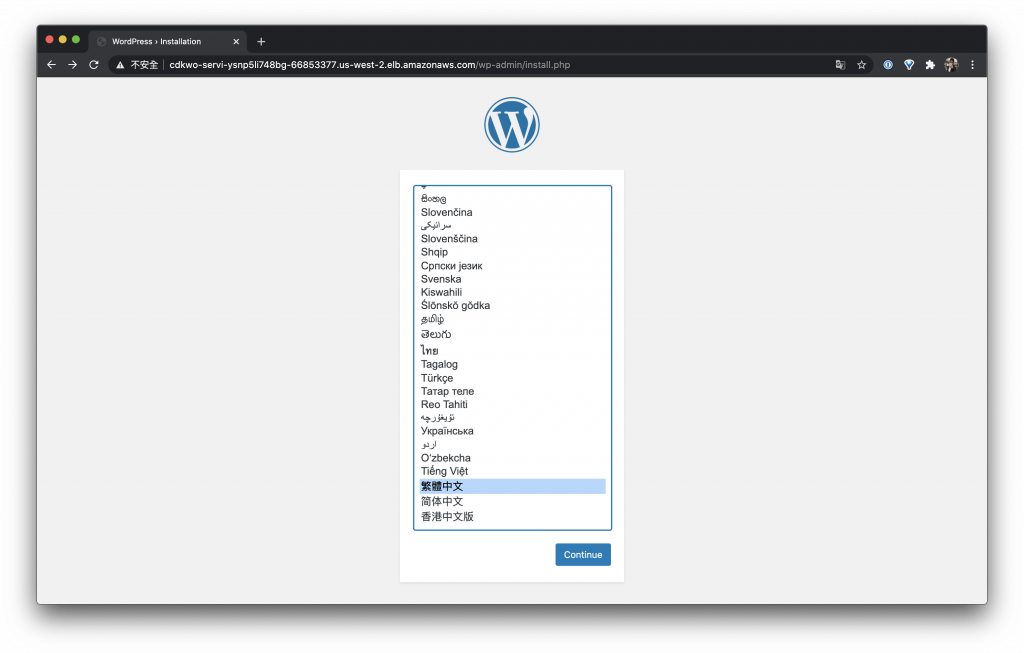Select తెలుగు language option
The width and height of the screenshot is (1024, 653).
[512, 334]
